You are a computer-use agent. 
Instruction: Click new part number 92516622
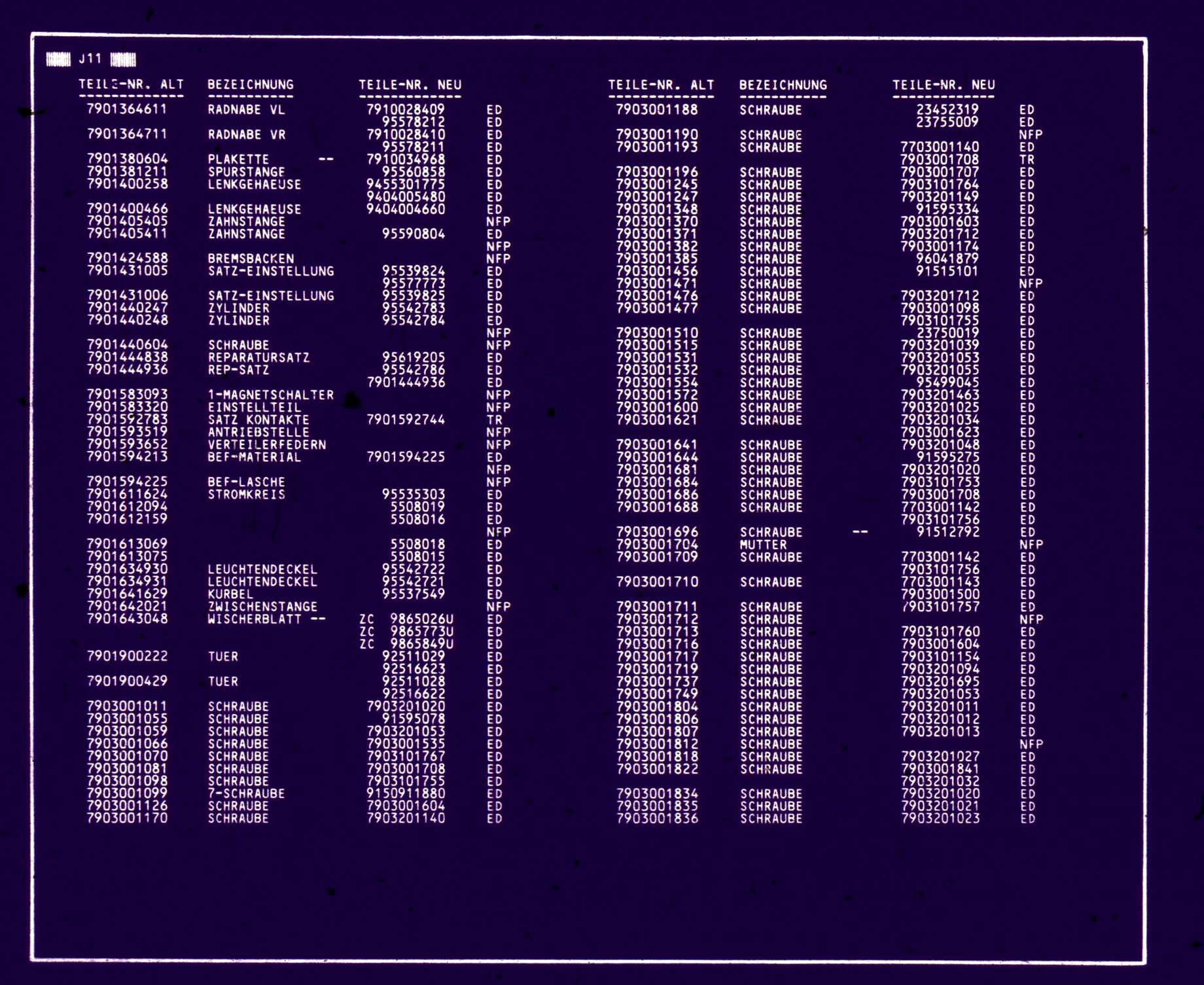point(414,694)
